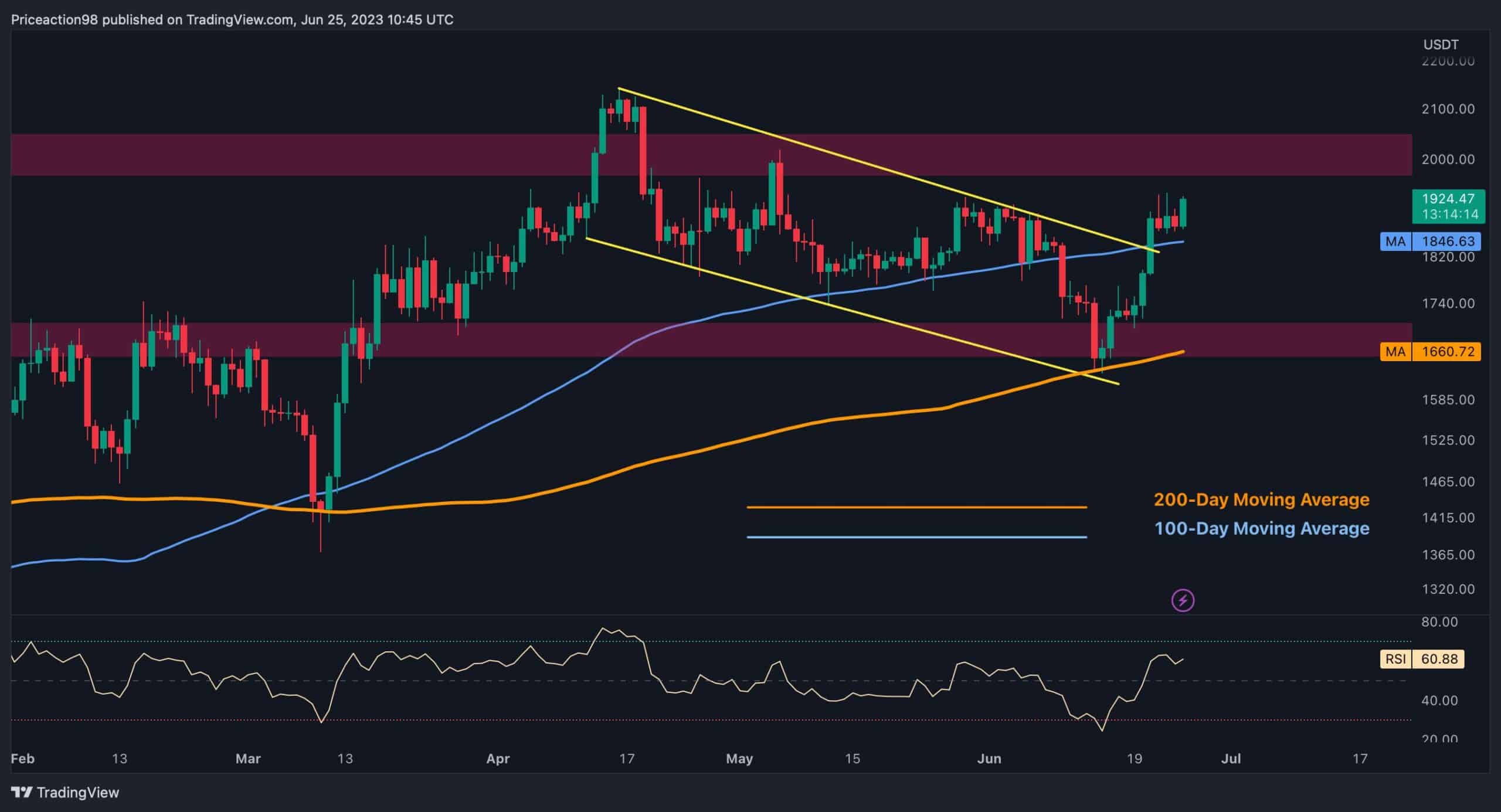Screen dimensions: 1501x812
Task: Click the countdown timer 13:14:14
Action: [x=1451, y=214]
